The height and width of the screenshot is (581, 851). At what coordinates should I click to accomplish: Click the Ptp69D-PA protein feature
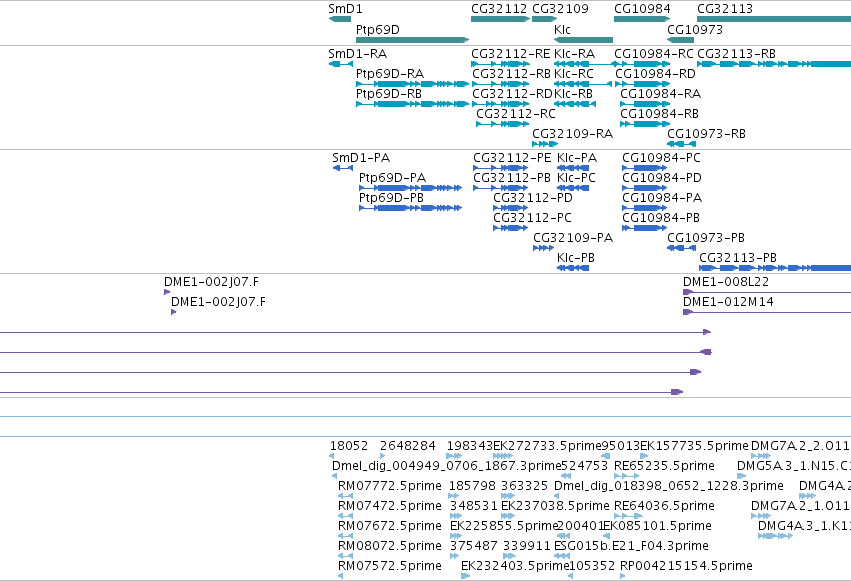click(x=410, y=188)
